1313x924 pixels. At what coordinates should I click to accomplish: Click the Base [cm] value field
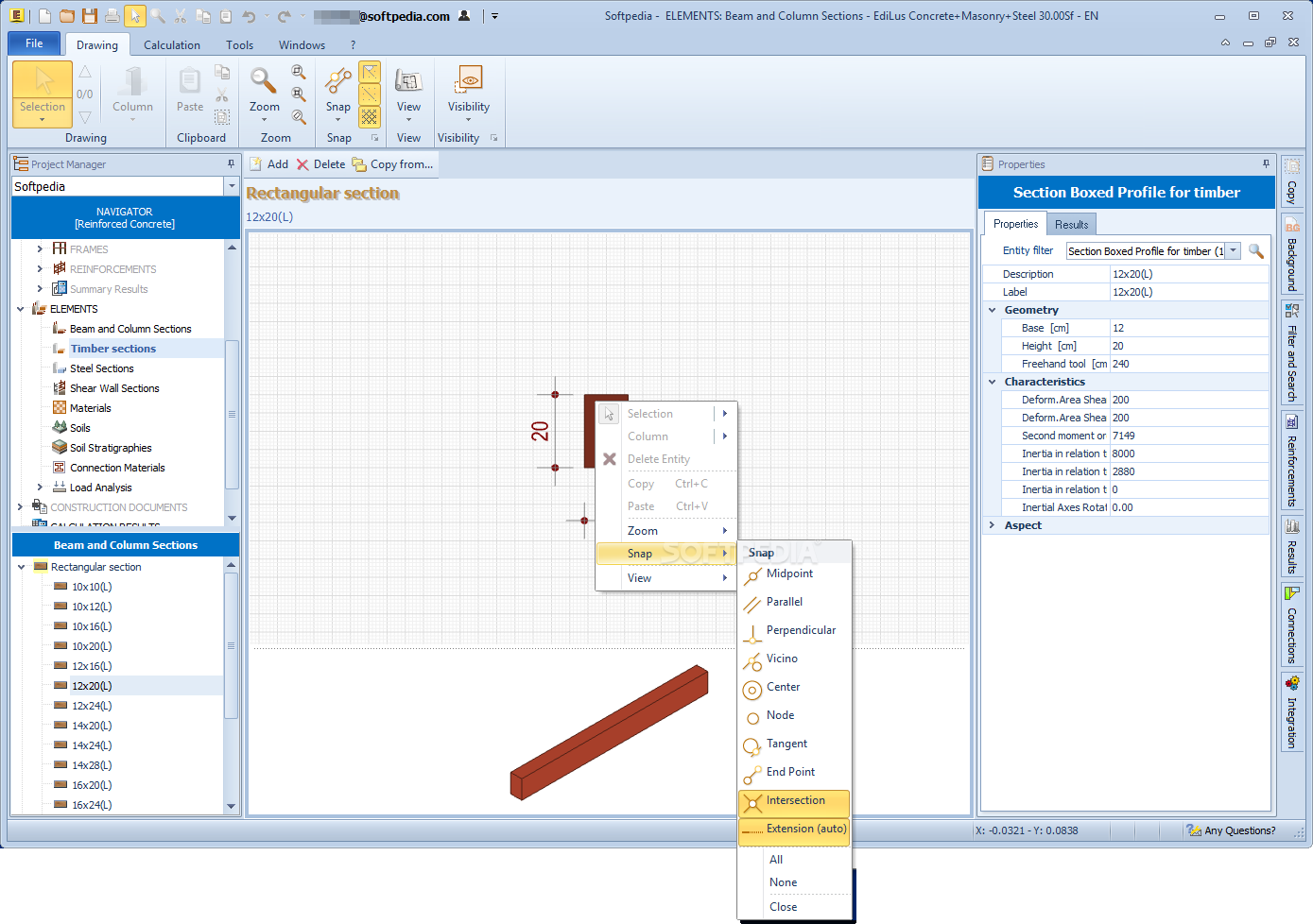[1188, 328]
